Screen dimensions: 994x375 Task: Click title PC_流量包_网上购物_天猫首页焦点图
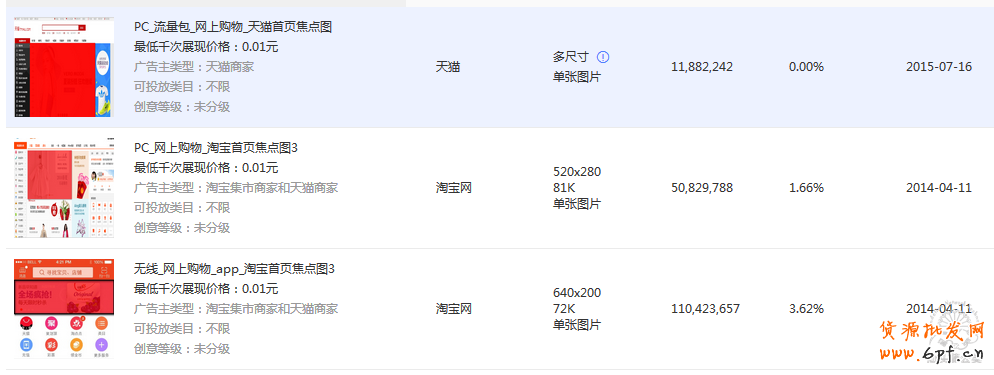click(233, 27)
